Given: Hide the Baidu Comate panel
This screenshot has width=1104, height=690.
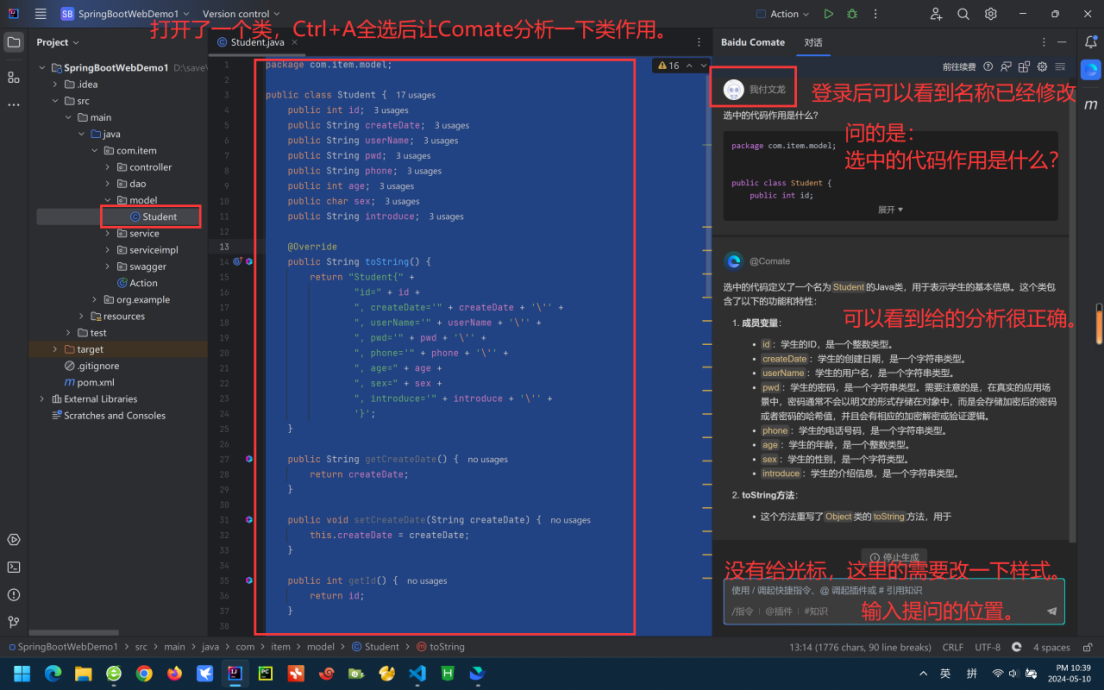Looking at the screenshot, I should tap(1062, 42).
